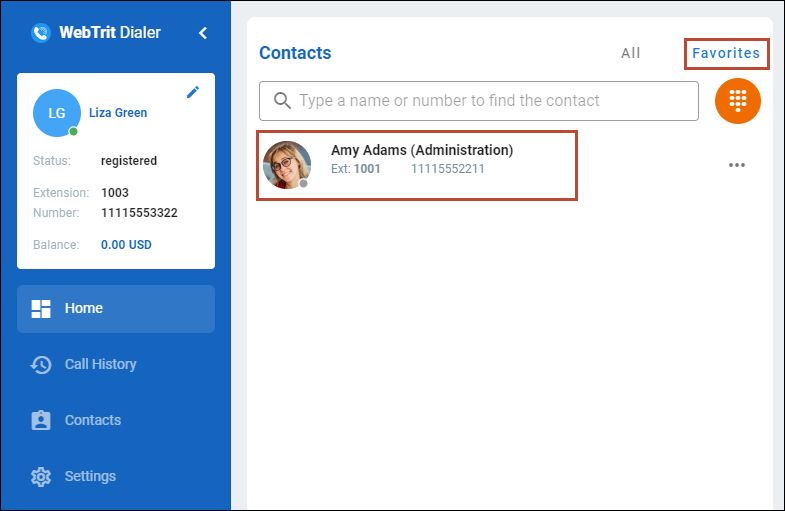Click the Contacts heading
Image resolution: width=785 pixels, height=511 pixels.
(x=295, y=53)
